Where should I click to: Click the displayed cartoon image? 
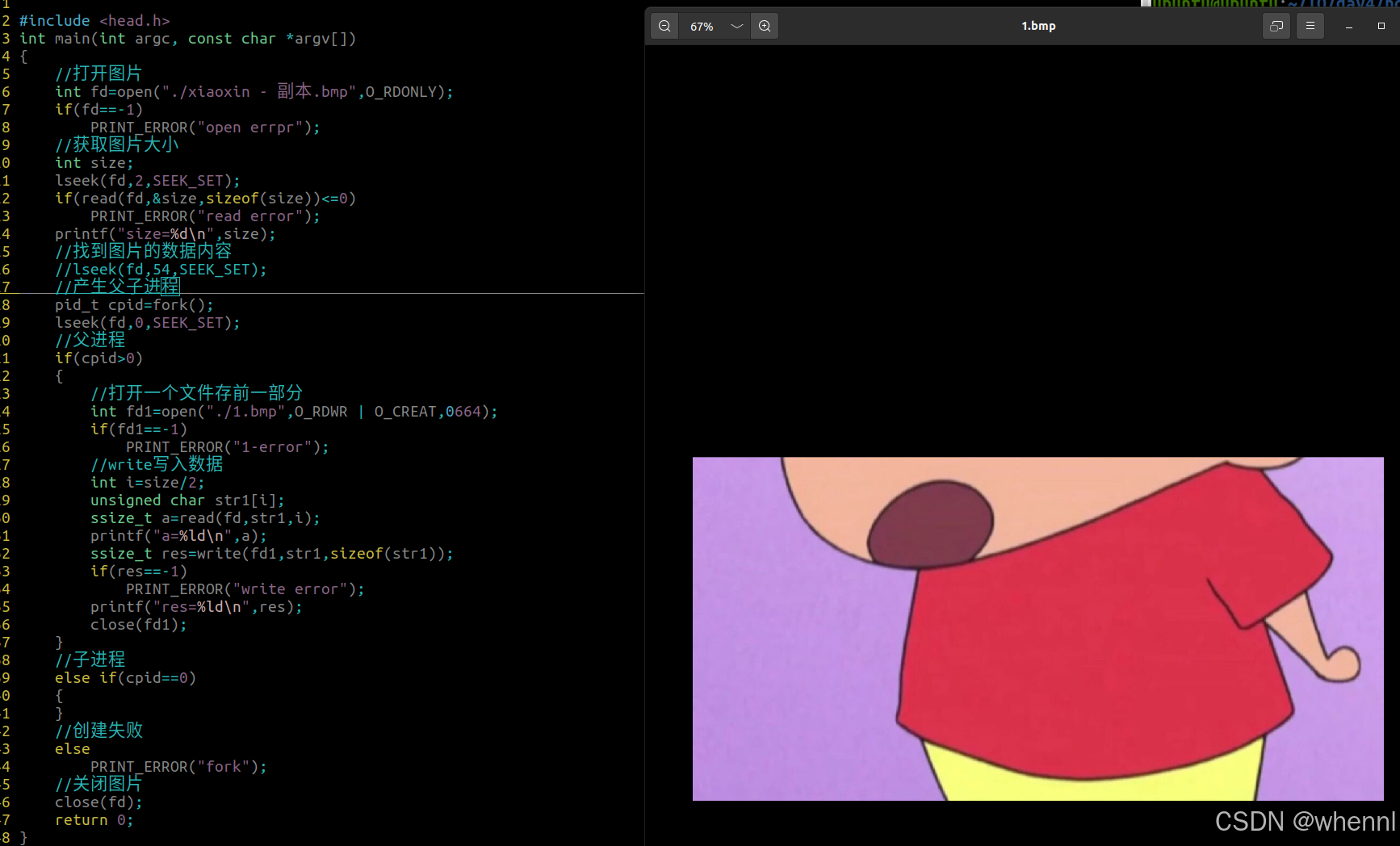tap(1038, 629)
